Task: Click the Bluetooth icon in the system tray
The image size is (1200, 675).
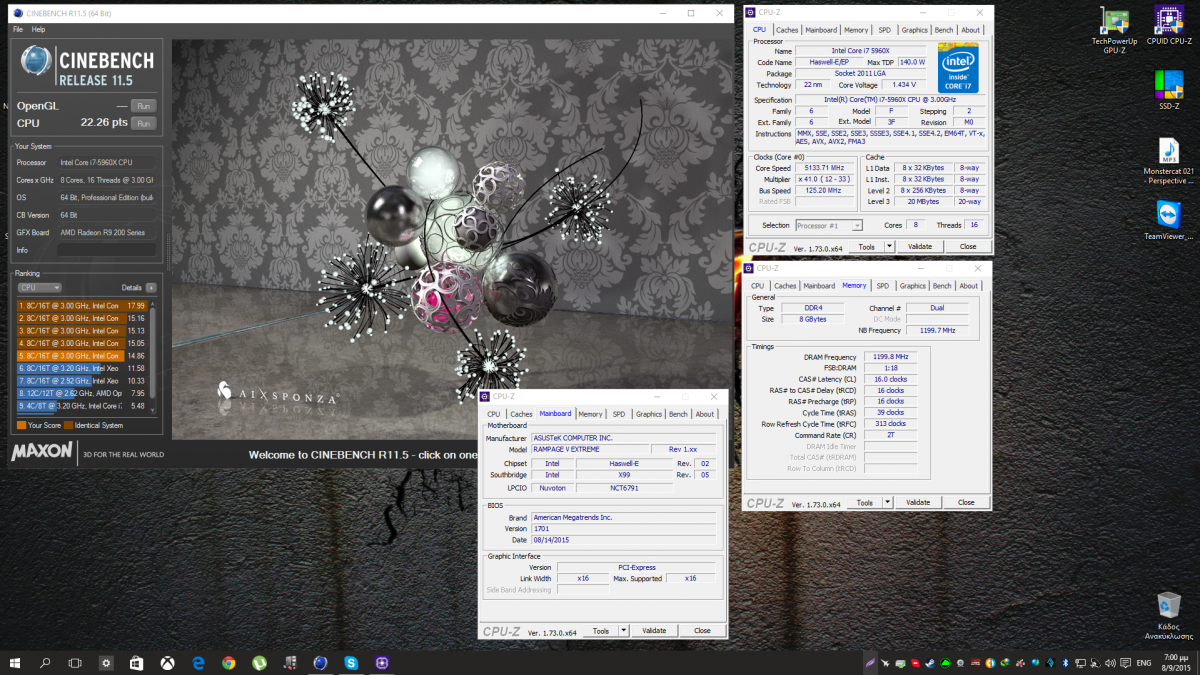Action: pos(1065,663)
